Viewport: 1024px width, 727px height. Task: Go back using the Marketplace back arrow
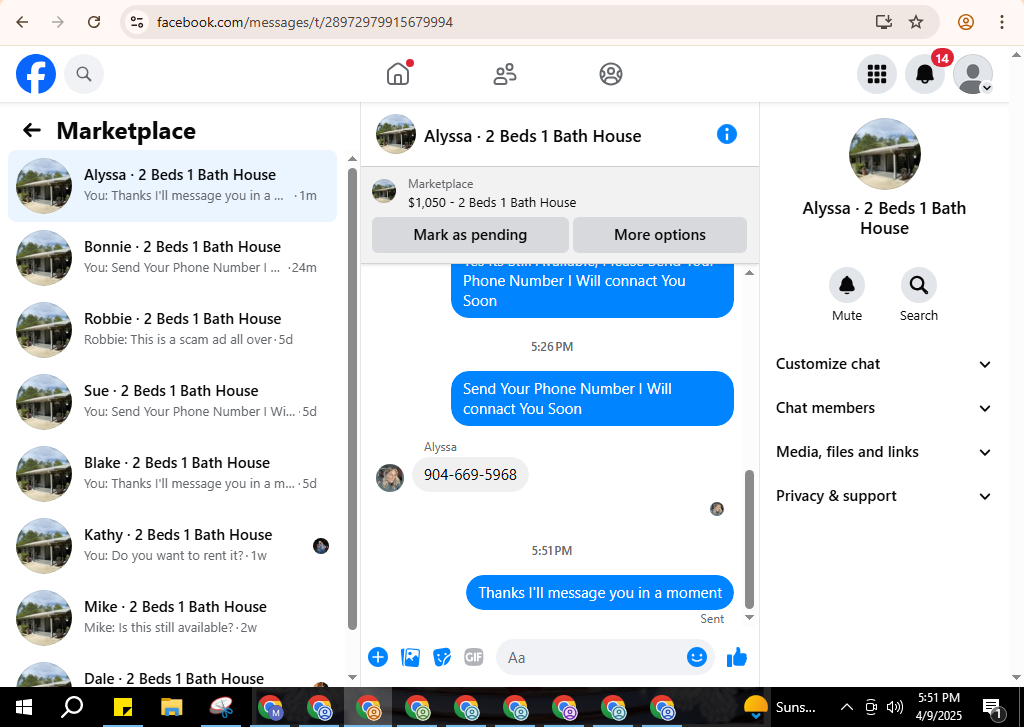tap(32, 131)
